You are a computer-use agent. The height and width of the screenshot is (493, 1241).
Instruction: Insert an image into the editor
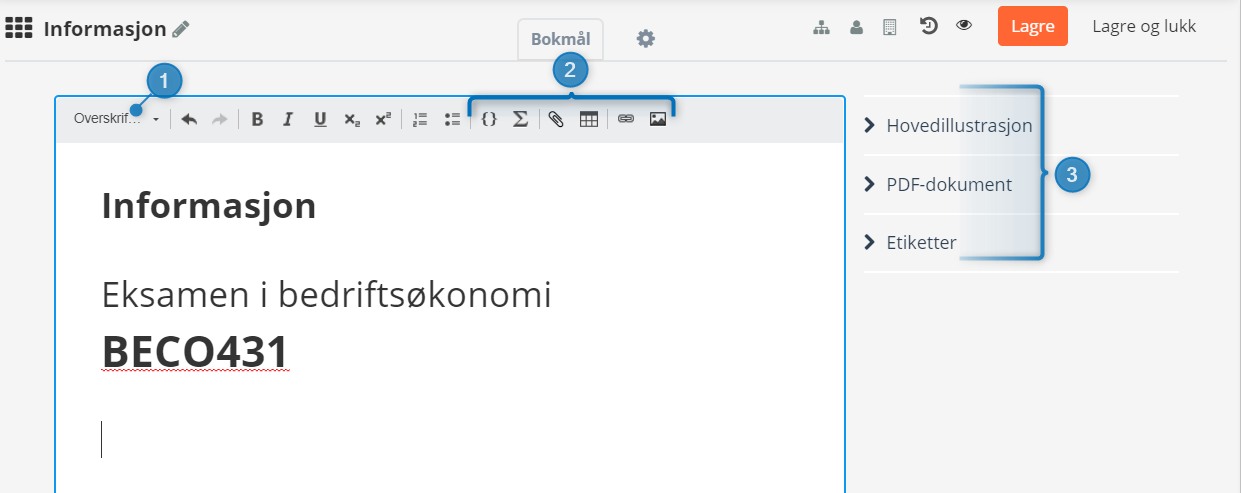[657, 119]
